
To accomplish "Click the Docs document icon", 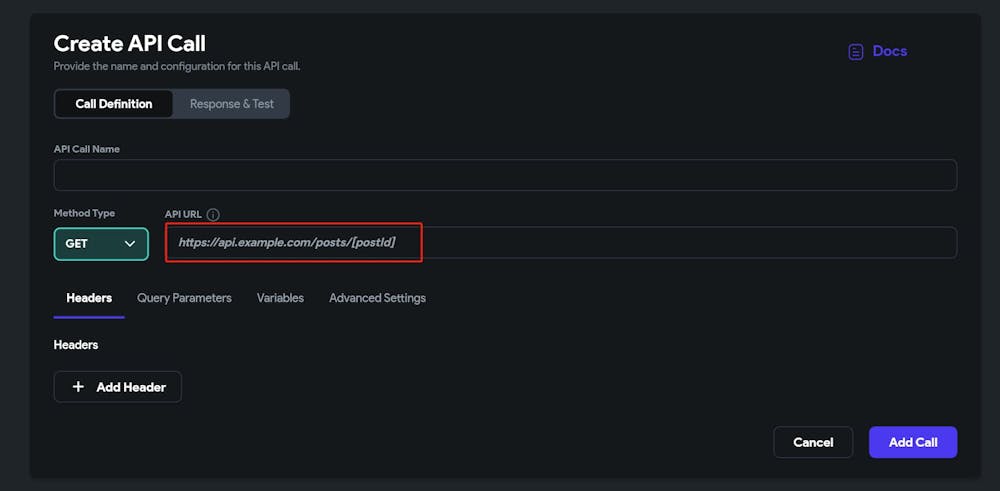I will click(x=855, y=52).
